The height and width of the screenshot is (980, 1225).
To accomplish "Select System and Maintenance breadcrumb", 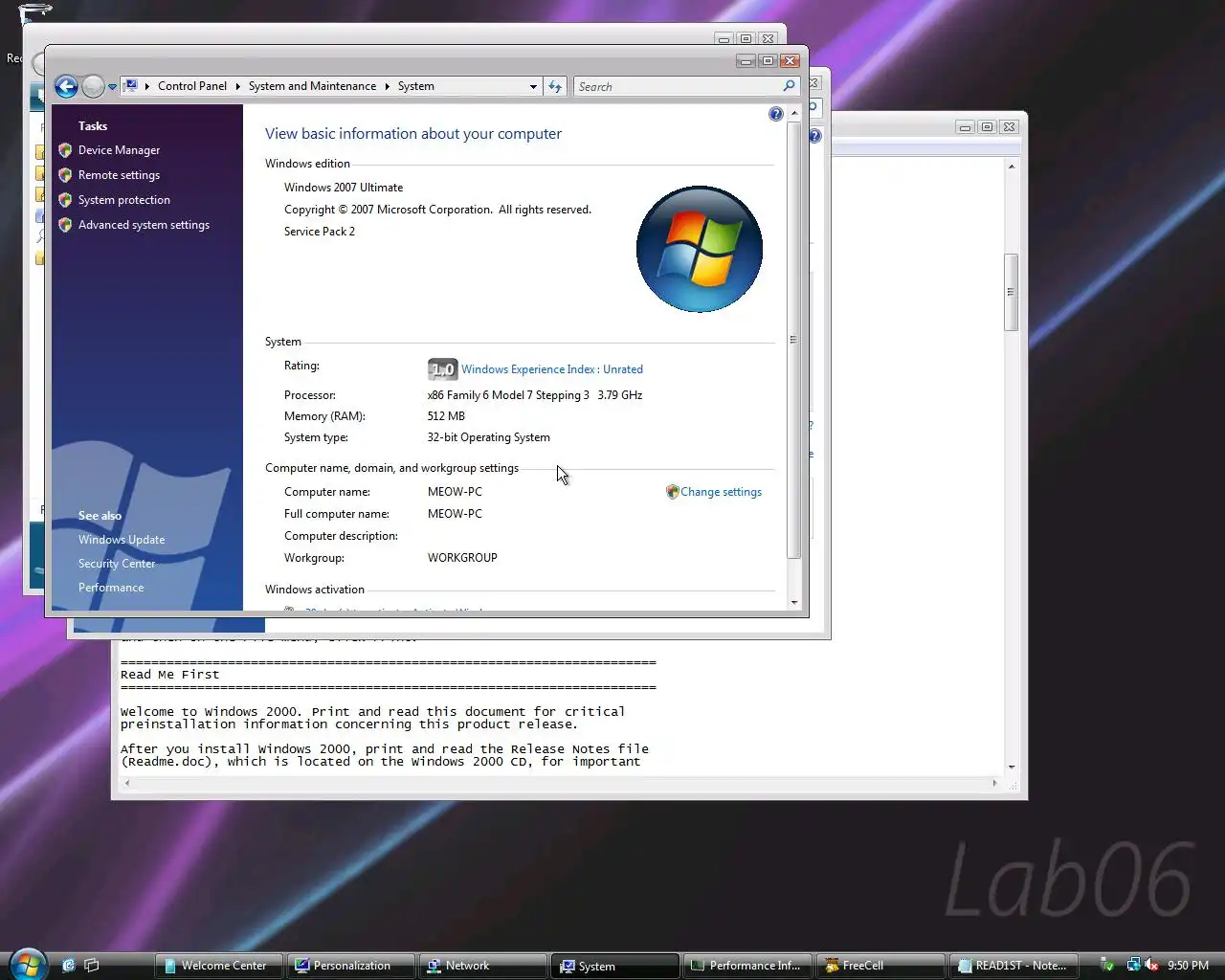I will pyautogui.click(x=312, y=86).
